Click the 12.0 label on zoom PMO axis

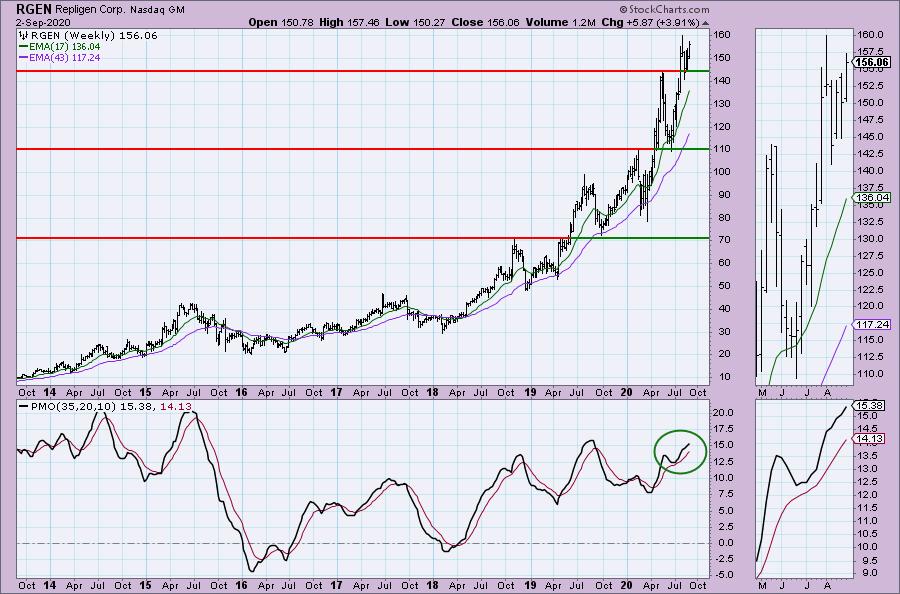[x=870, y=495]
